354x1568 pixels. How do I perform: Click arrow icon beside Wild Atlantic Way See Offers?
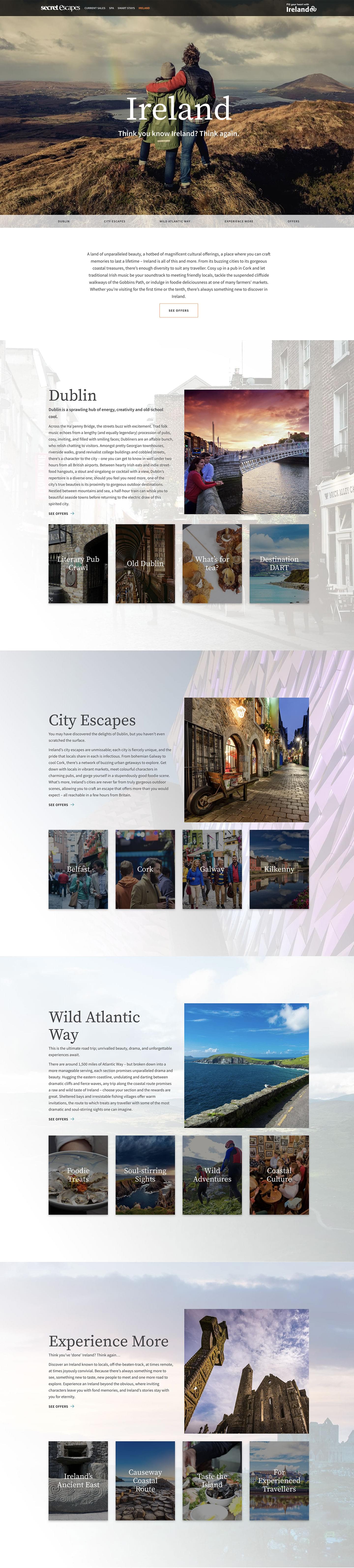pyautogui.click(x=73, y=1119)
